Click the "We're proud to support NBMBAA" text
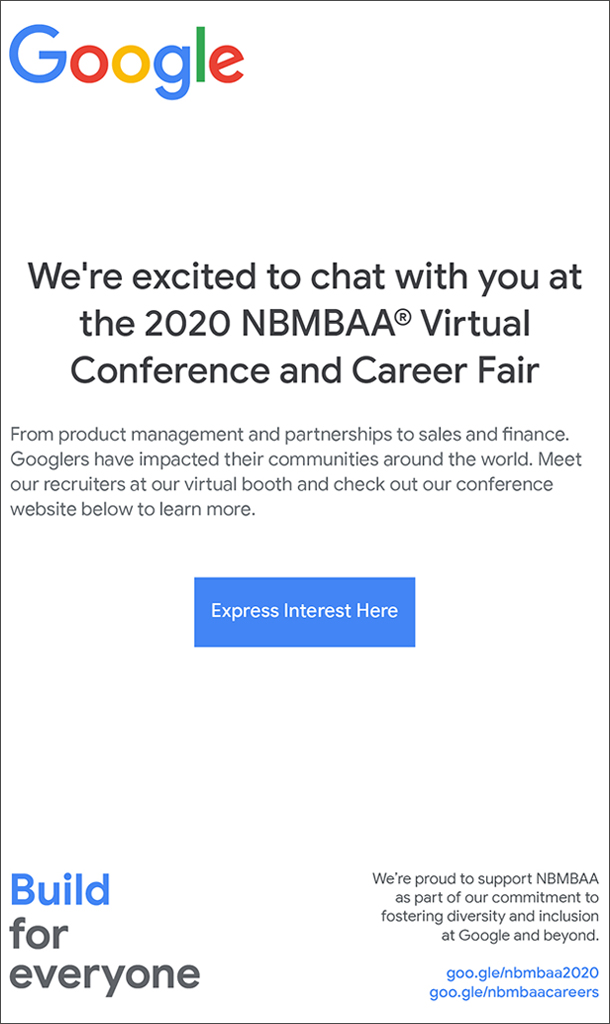 coord(485,878)
